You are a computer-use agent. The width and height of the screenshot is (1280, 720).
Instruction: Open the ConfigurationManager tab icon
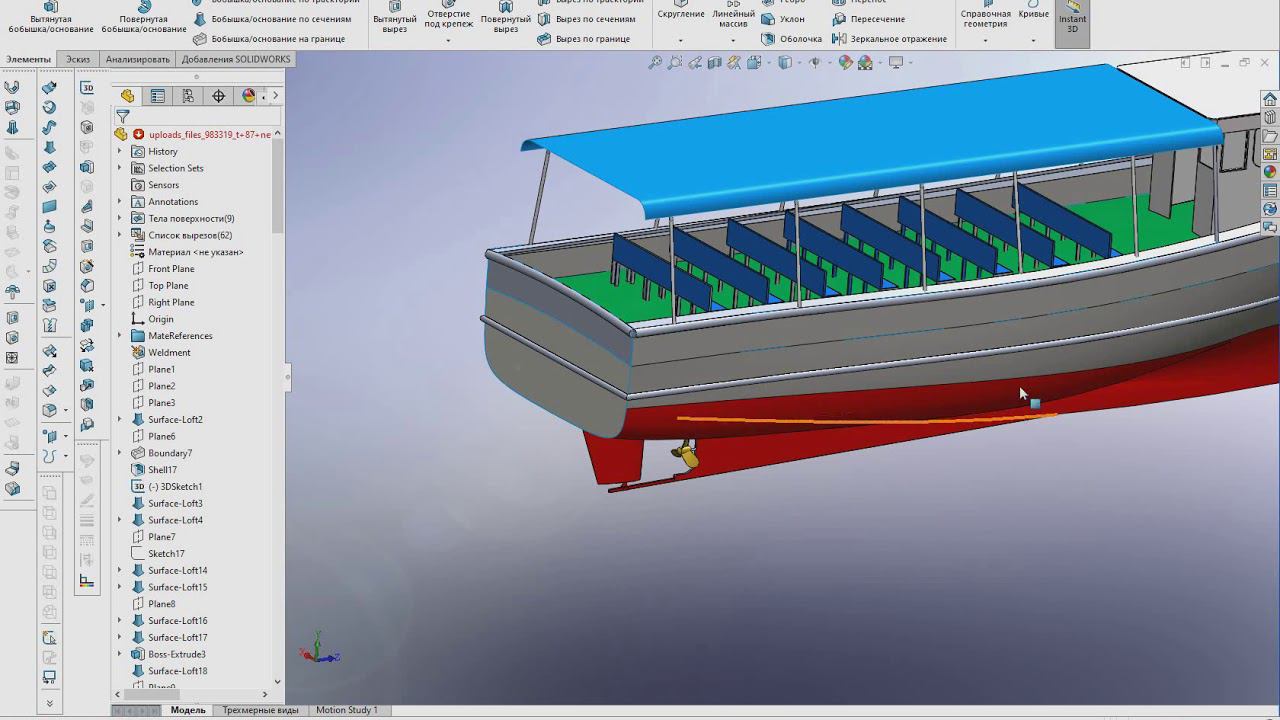coord(188,96)
